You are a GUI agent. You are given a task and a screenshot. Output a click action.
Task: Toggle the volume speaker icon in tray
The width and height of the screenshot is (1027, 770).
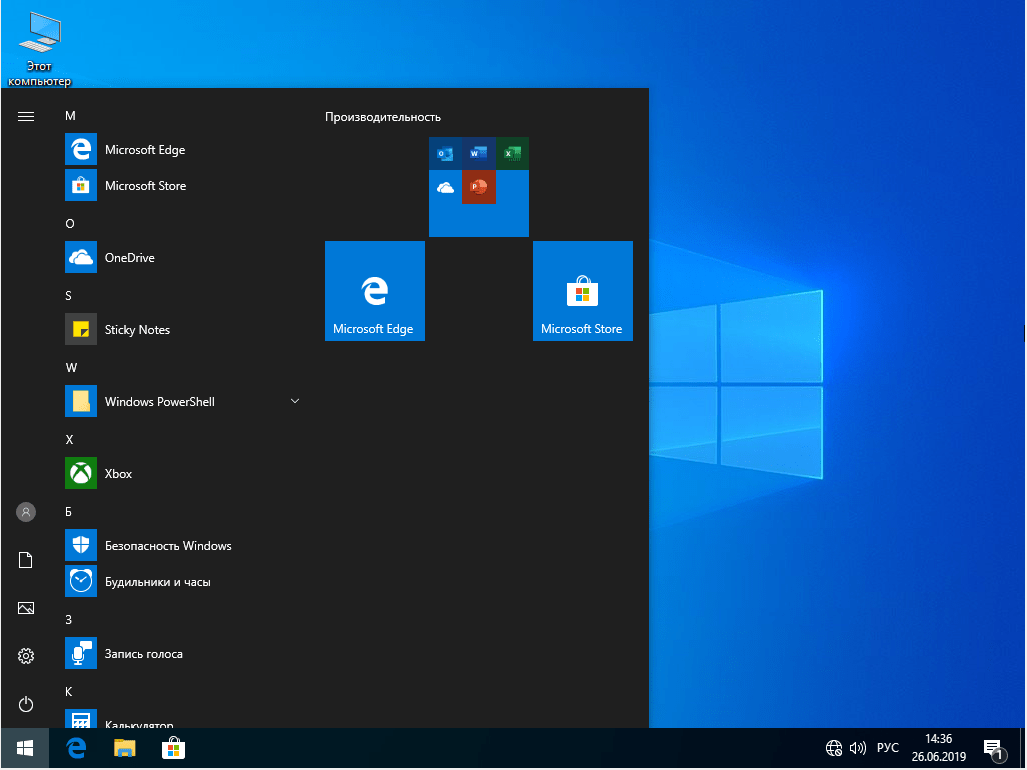[858, 748]
